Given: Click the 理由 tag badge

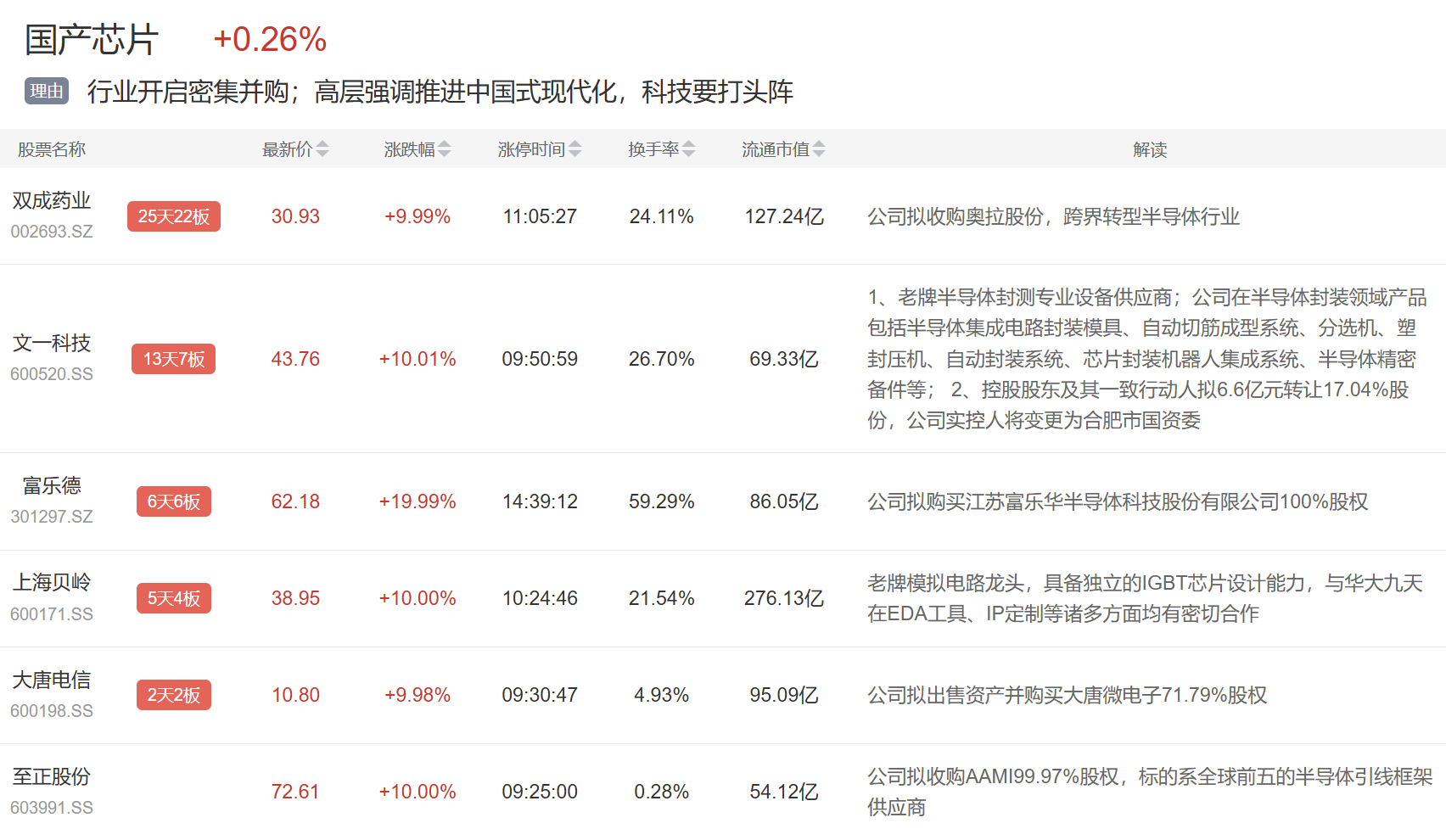Looking at the screenshot, I should click(47, 91).
